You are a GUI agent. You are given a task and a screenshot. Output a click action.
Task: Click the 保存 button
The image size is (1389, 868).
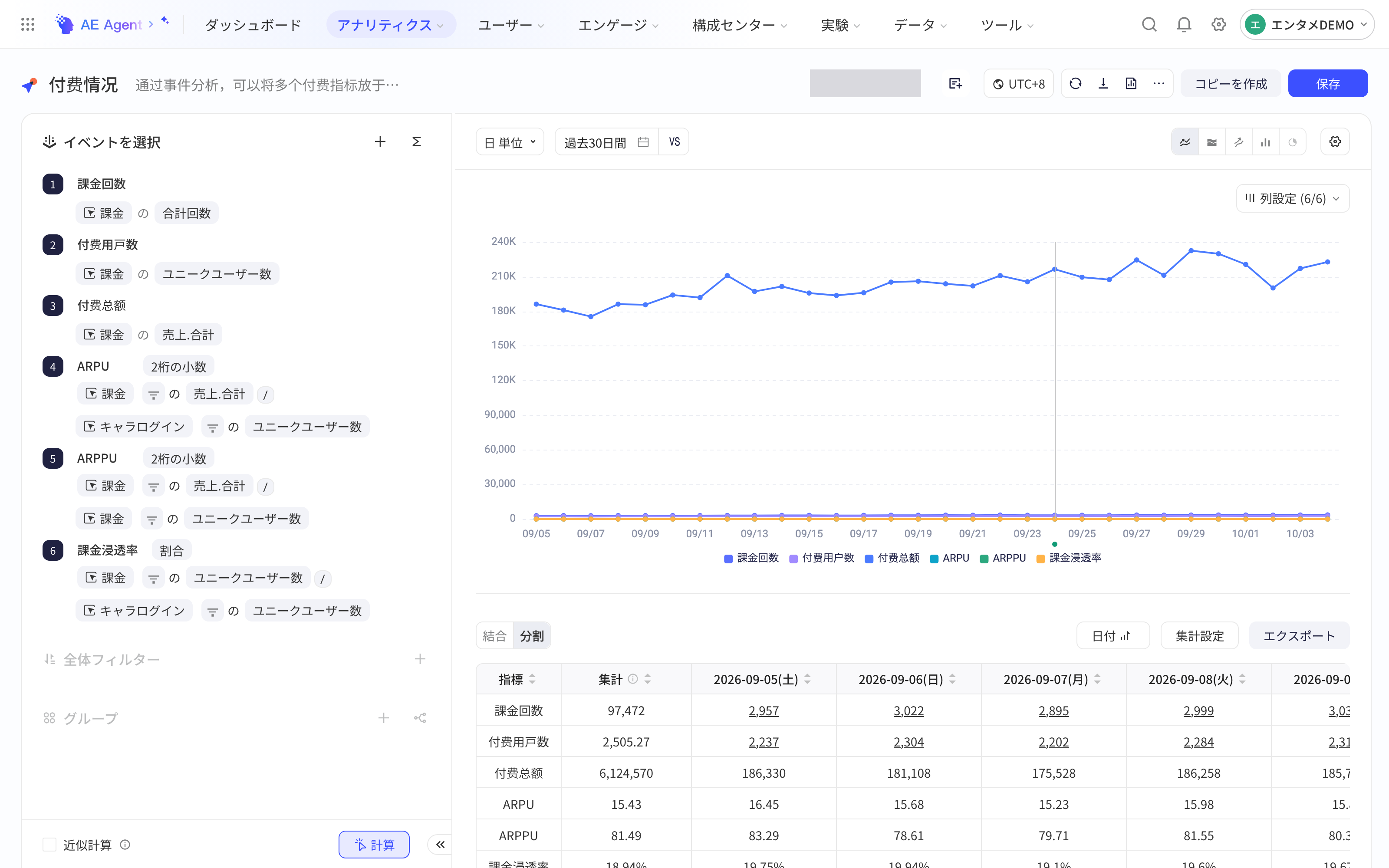(1328, 84)
